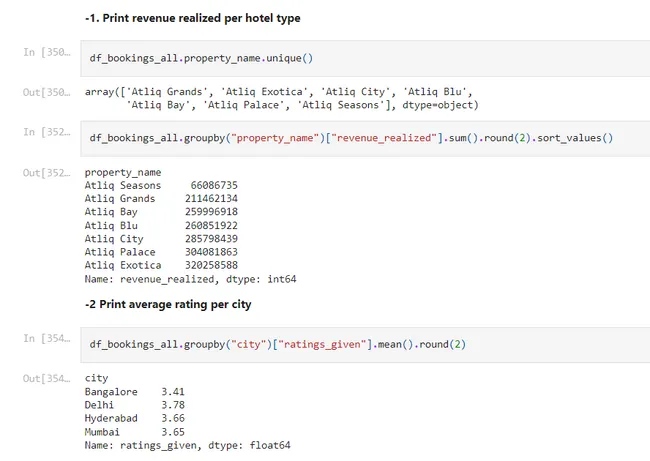The width and height of the screenshot is (650, 461).
Task: Click the Bangalore rating 3.41
Action: [x=173, y=392]
